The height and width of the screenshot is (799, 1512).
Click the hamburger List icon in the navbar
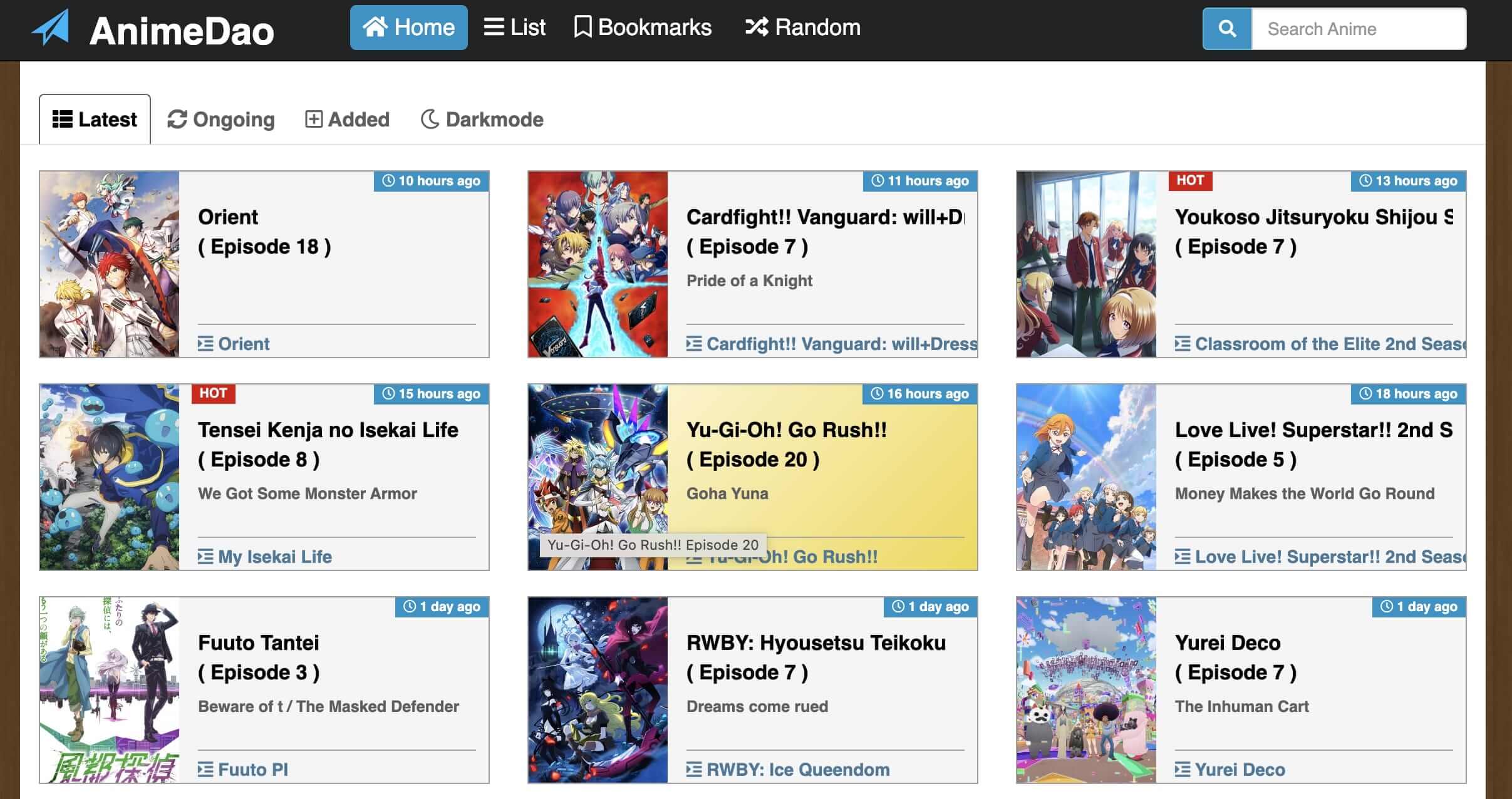coord(494,26)
